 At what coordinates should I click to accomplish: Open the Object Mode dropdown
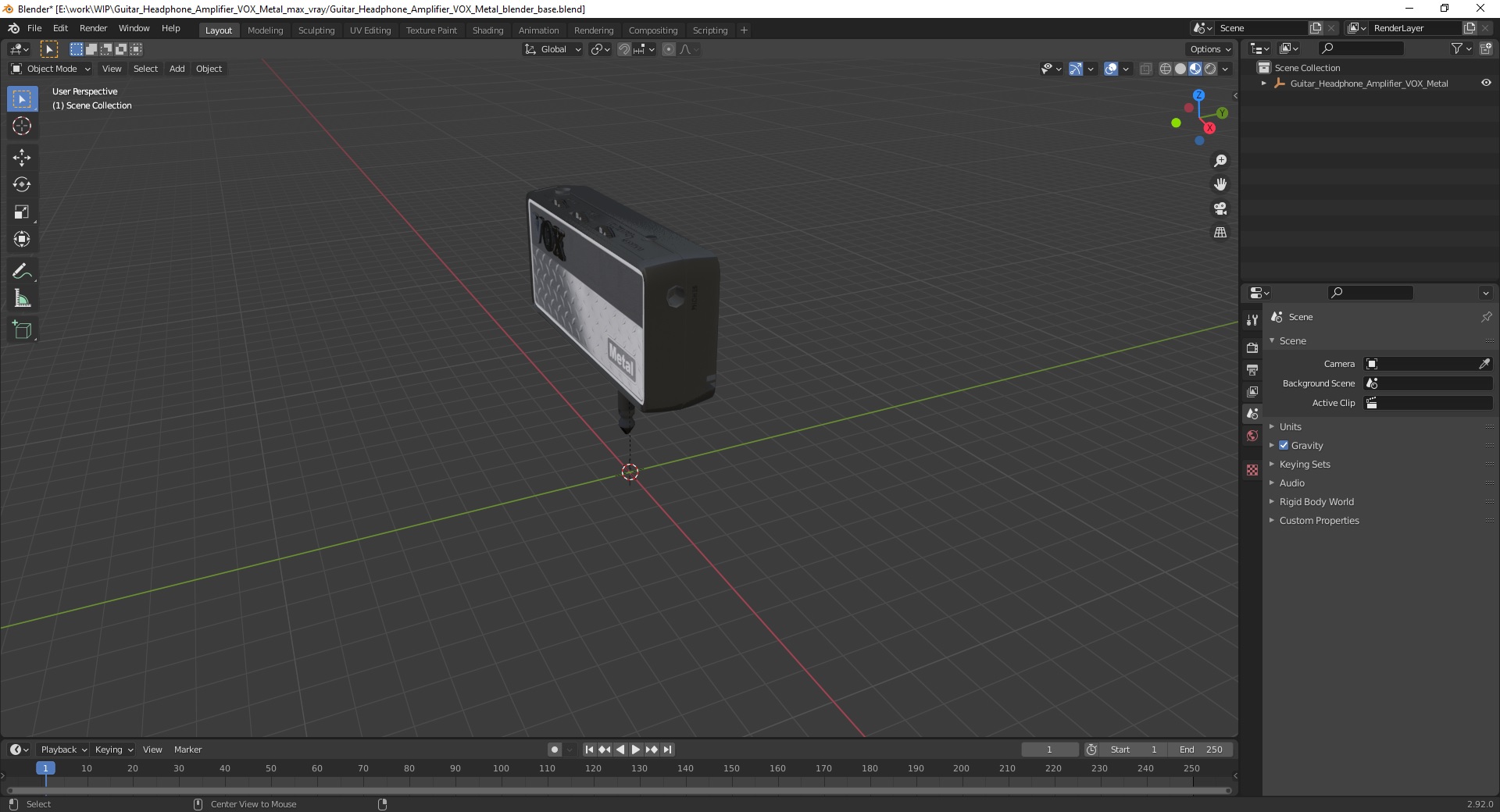[51, 69]
